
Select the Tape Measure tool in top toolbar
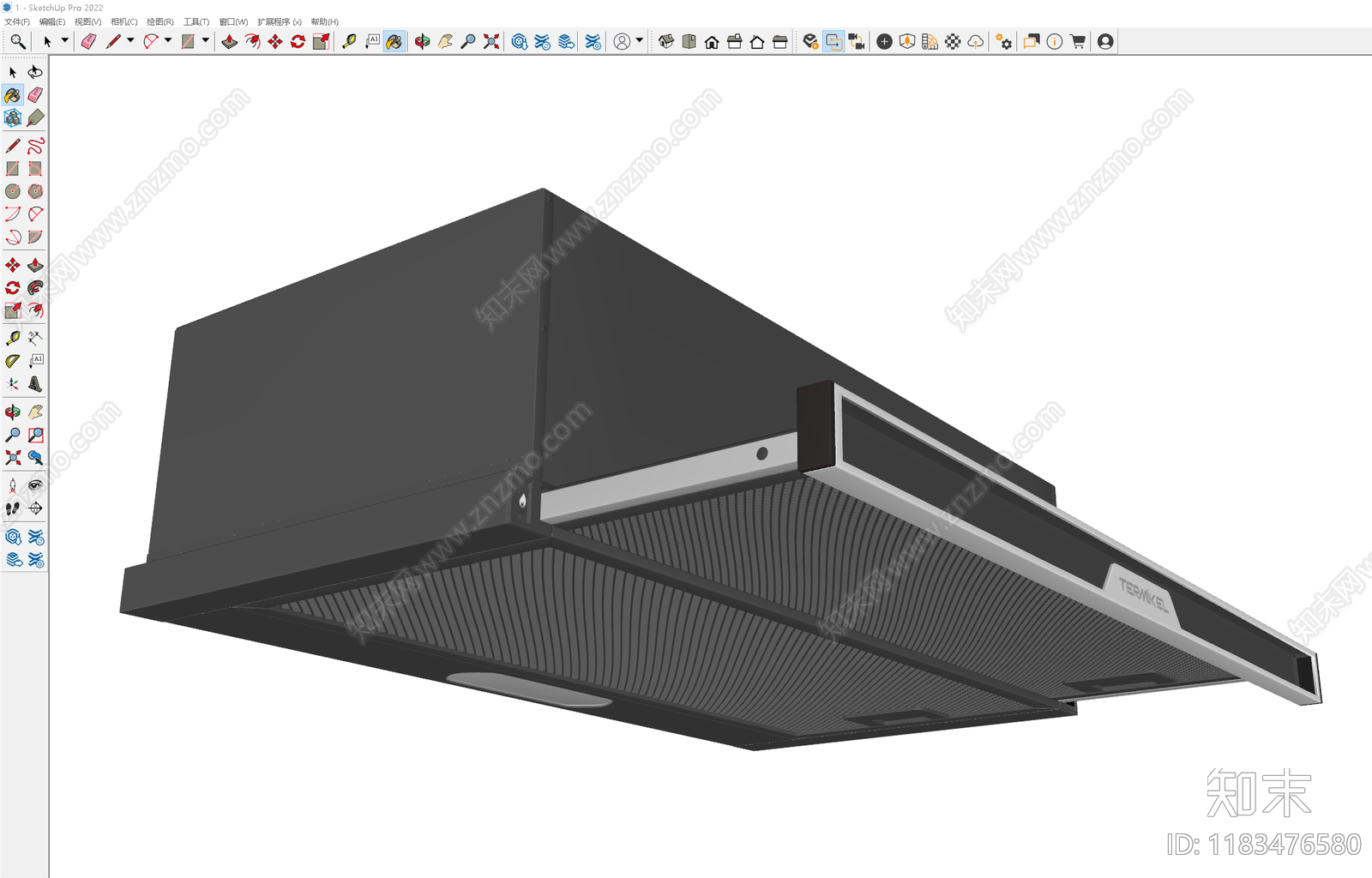pyautogui.click(x=349, y=41)
